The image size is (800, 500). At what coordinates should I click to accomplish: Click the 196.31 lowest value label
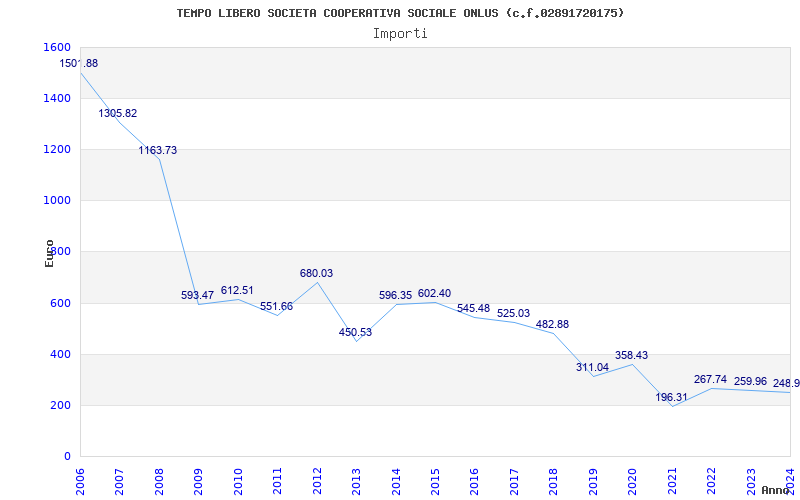click(671, 397)
